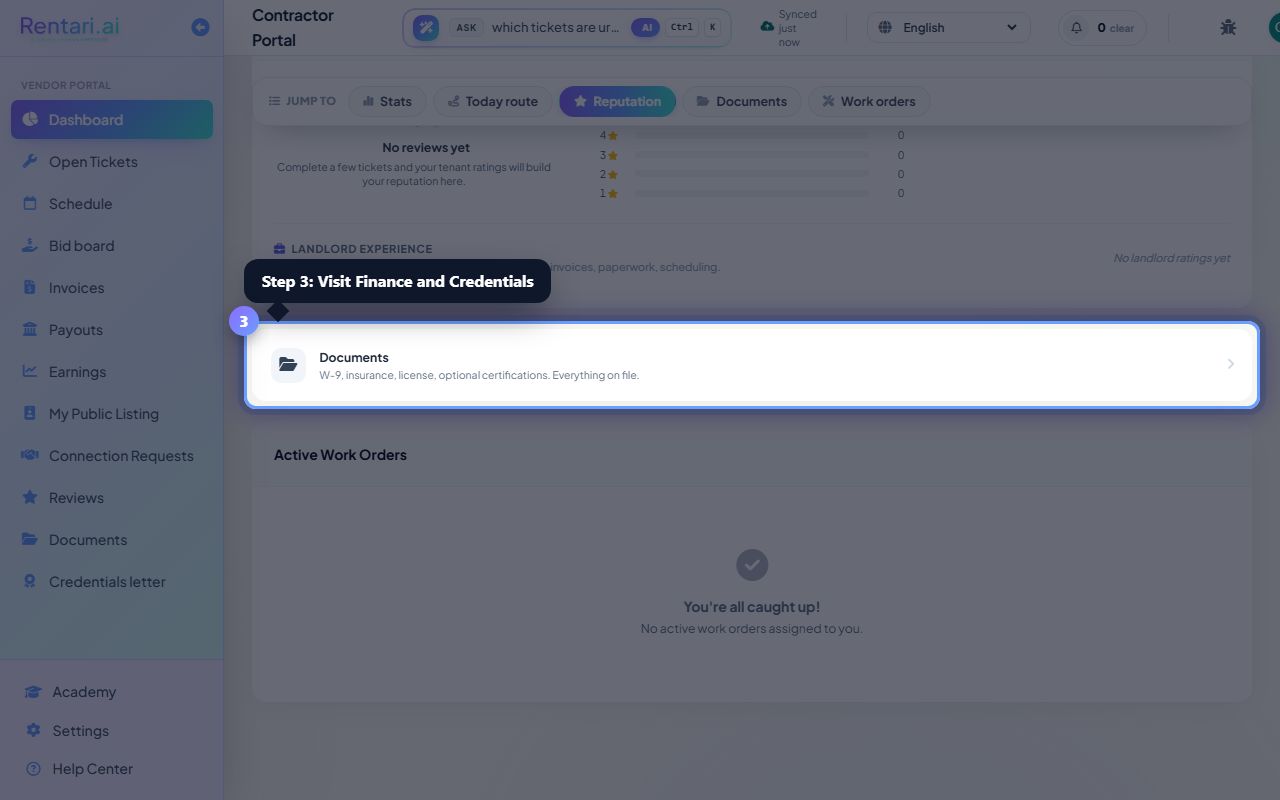
Task: Click the open folder icon on the Documents card
Action: point(288,365)
